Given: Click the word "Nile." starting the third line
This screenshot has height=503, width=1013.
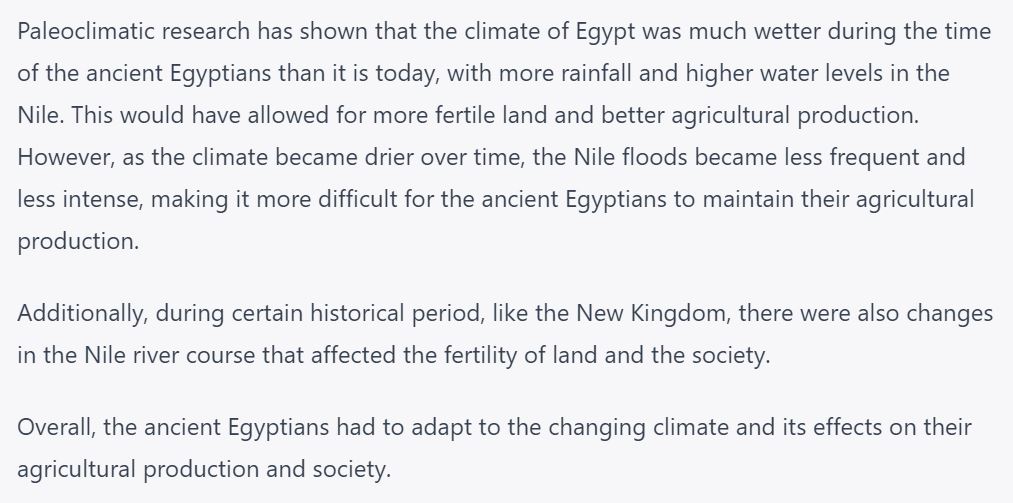Looking at the screenshot, I should pos(40,116).
